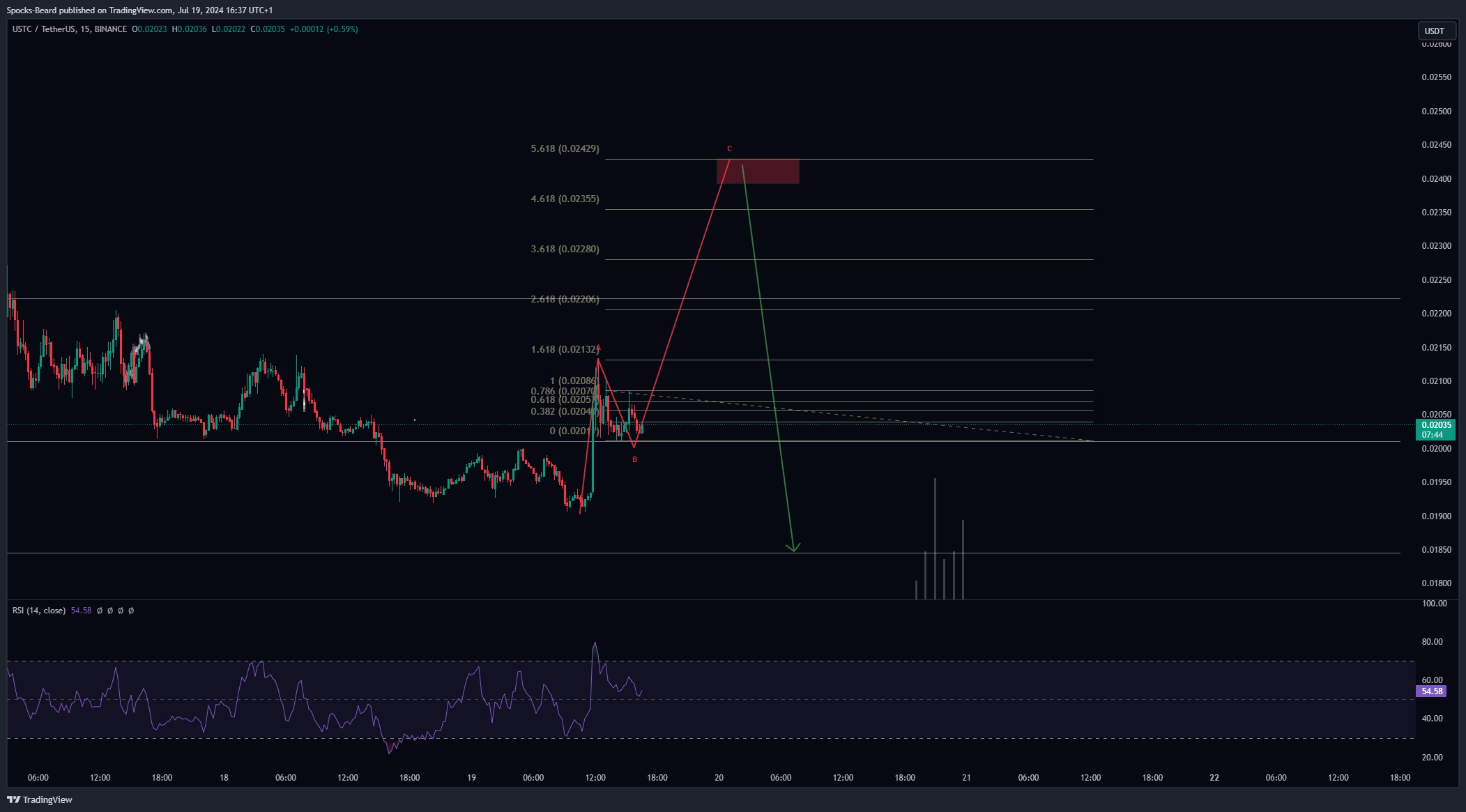Click date label 22 on time axis
Image resolution: width=1466 pixels, height=812 pixels.
(x=1214, y=778)
